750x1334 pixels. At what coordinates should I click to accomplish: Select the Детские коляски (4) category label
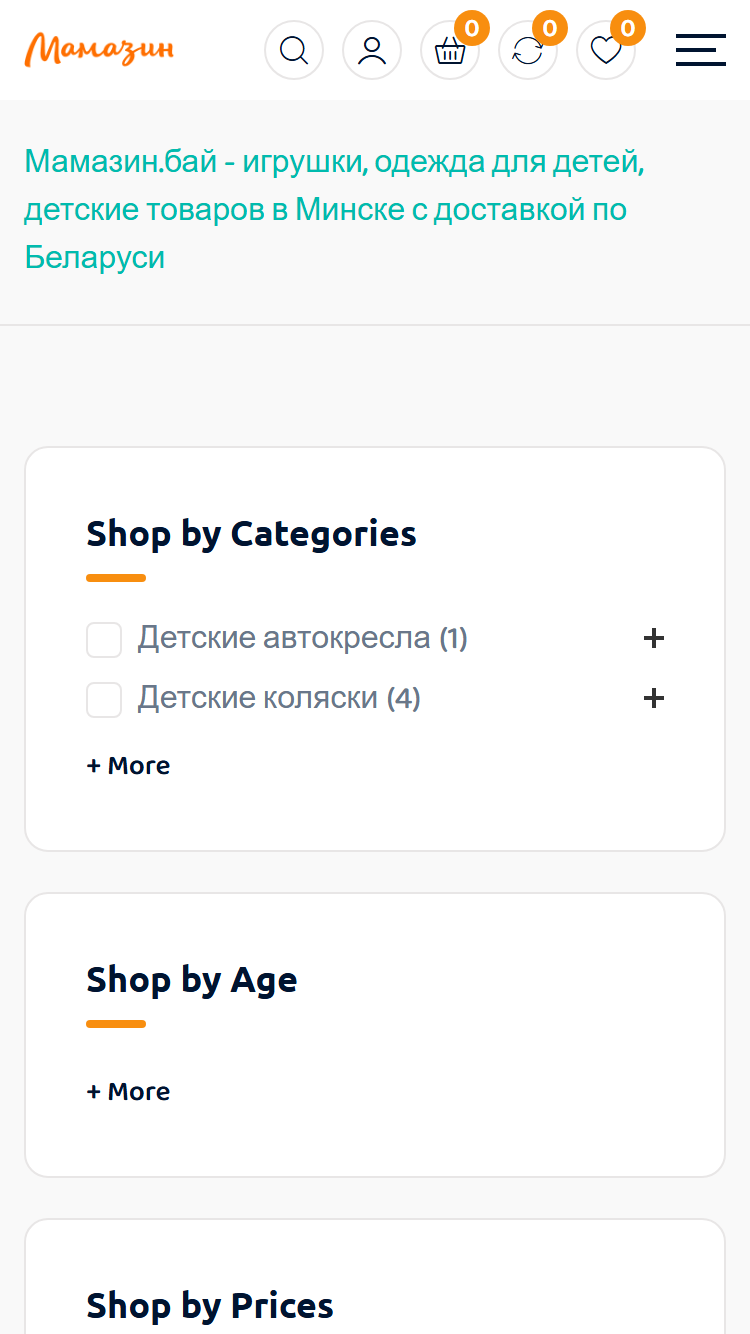coord(279,698)
